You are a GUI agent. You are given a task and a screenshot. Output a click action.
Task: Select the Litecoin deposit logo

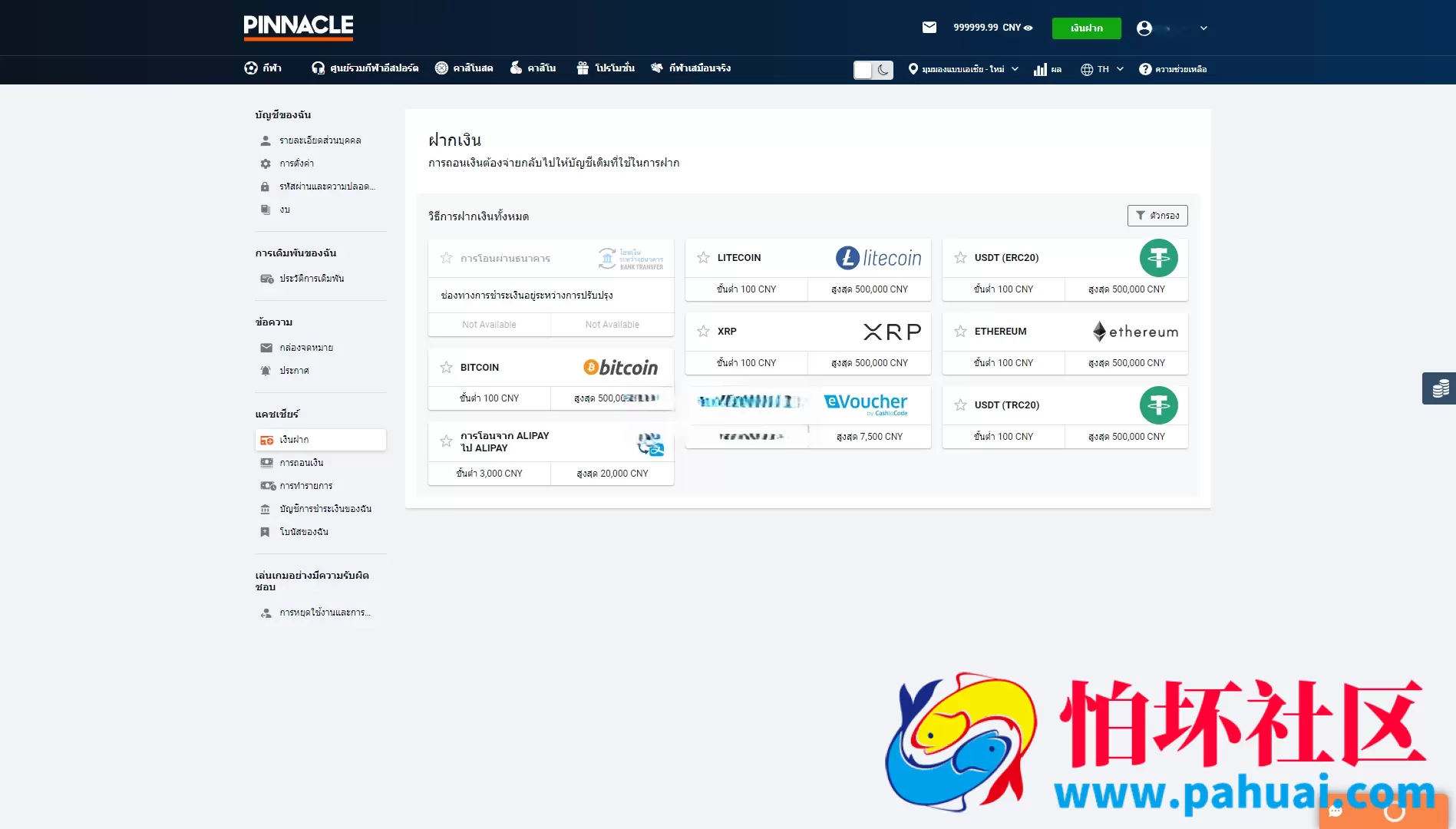point(878,258)
